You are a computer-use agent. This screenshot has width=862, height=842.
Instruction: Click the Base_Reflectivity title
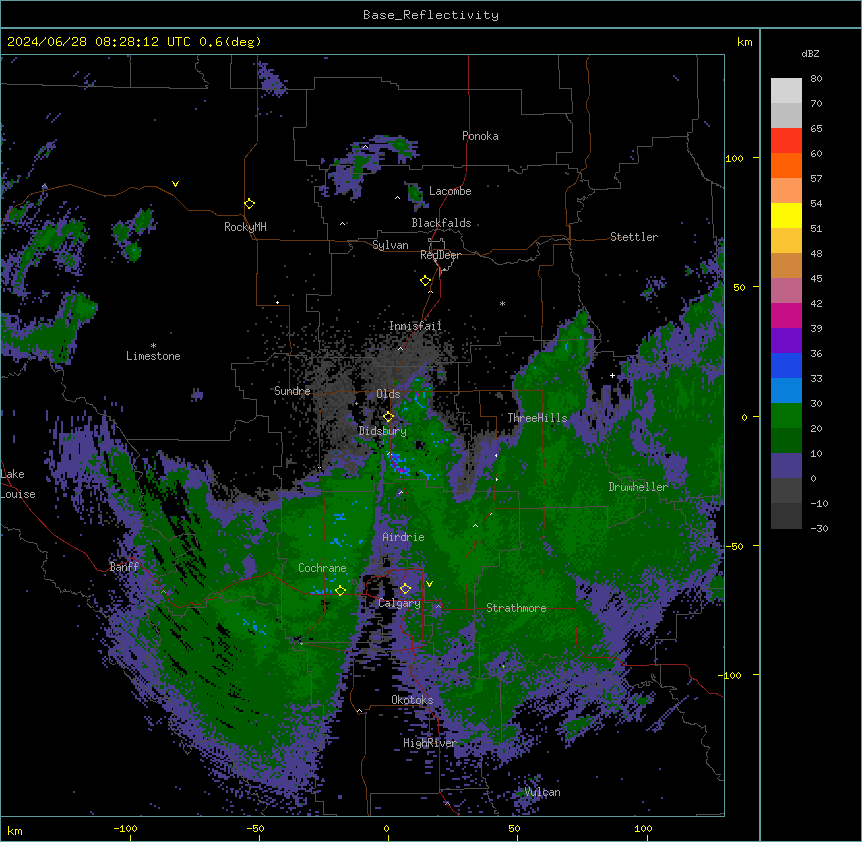coord(431,15)
